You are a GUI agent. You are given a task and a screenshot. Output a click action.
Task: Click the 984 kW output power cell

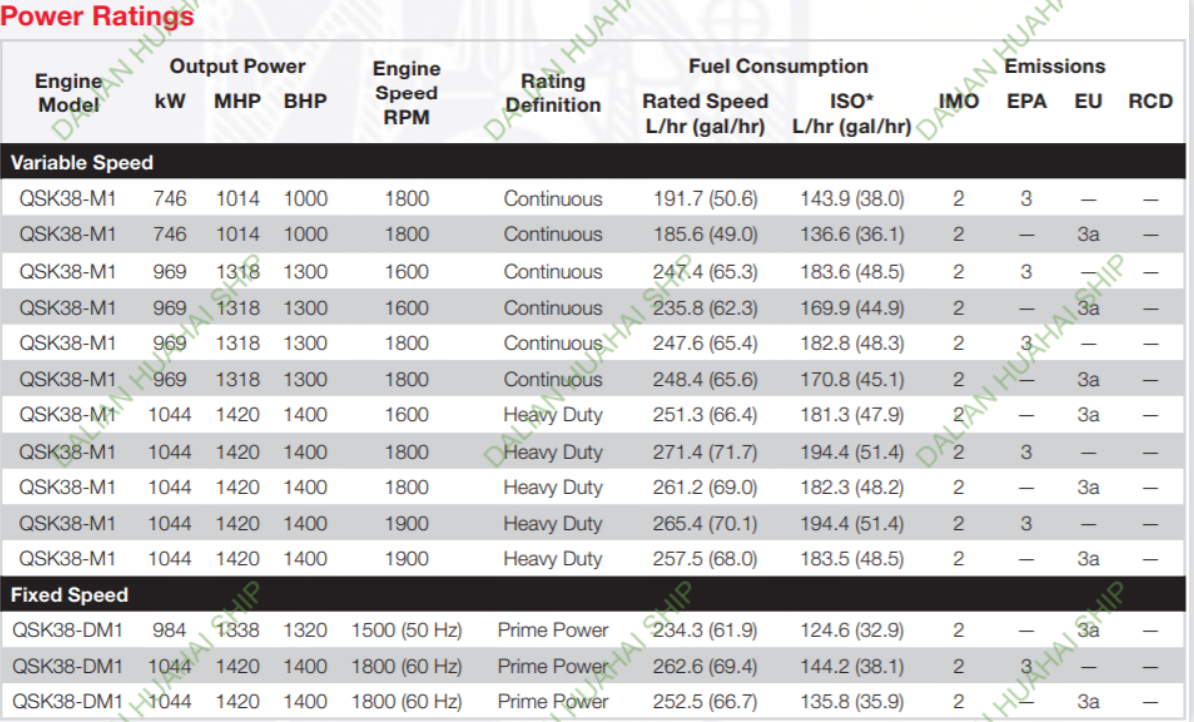point(169,631)
